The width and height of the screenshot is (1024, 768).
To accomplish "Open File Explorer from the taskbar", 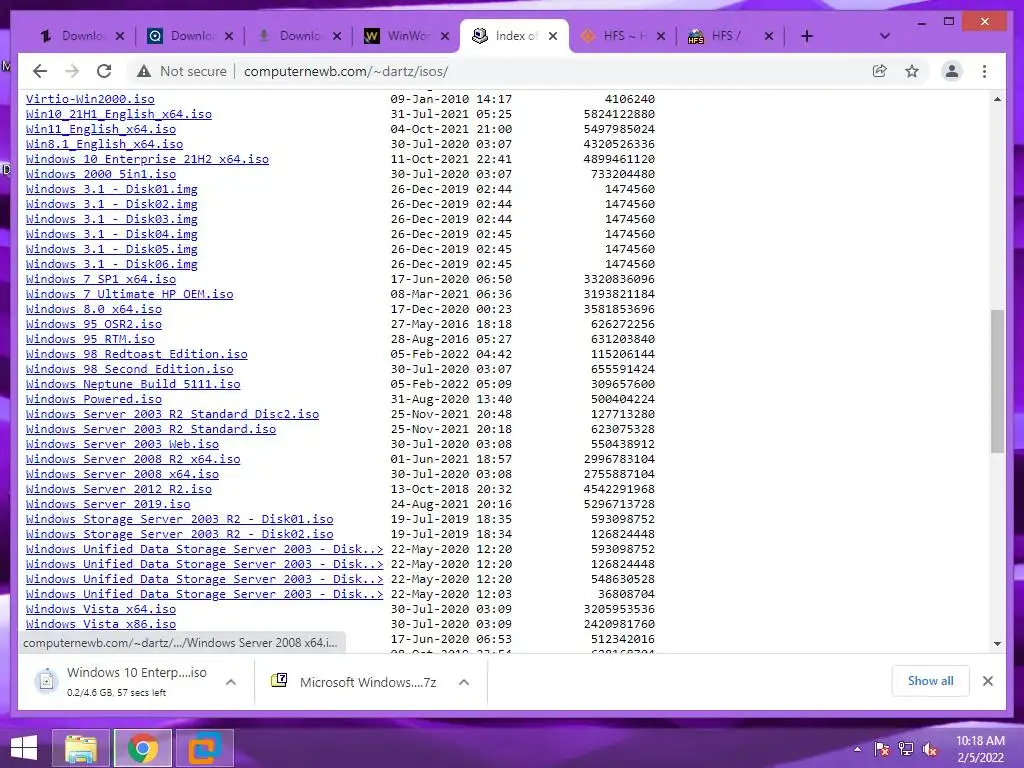I will [x=81, y=748].
